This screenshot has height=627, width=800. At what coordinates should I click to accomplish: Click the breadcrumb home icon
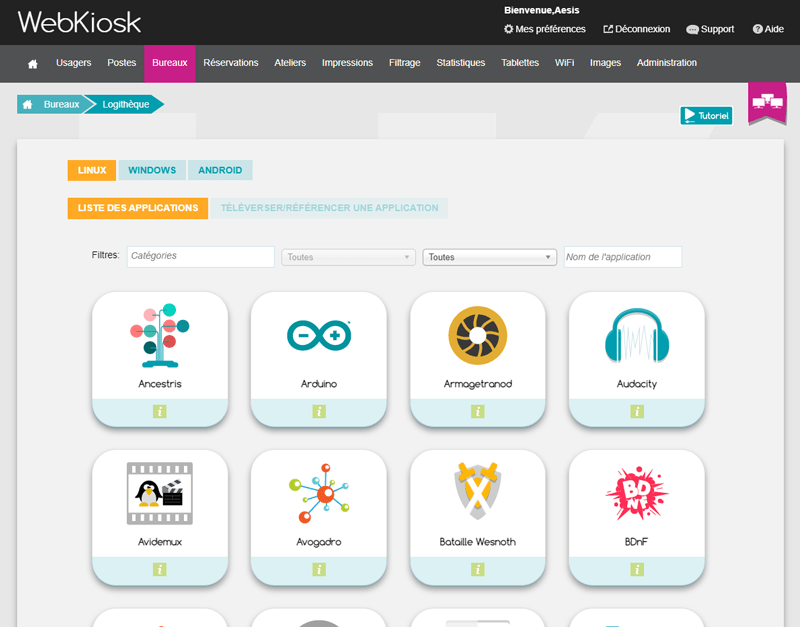point(28,105)
